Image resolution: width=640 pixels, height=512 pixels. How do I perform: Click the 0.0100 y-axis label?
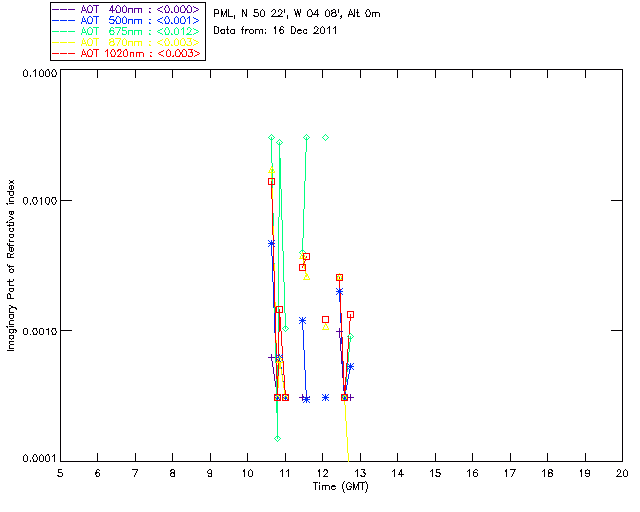pos(40,201)
